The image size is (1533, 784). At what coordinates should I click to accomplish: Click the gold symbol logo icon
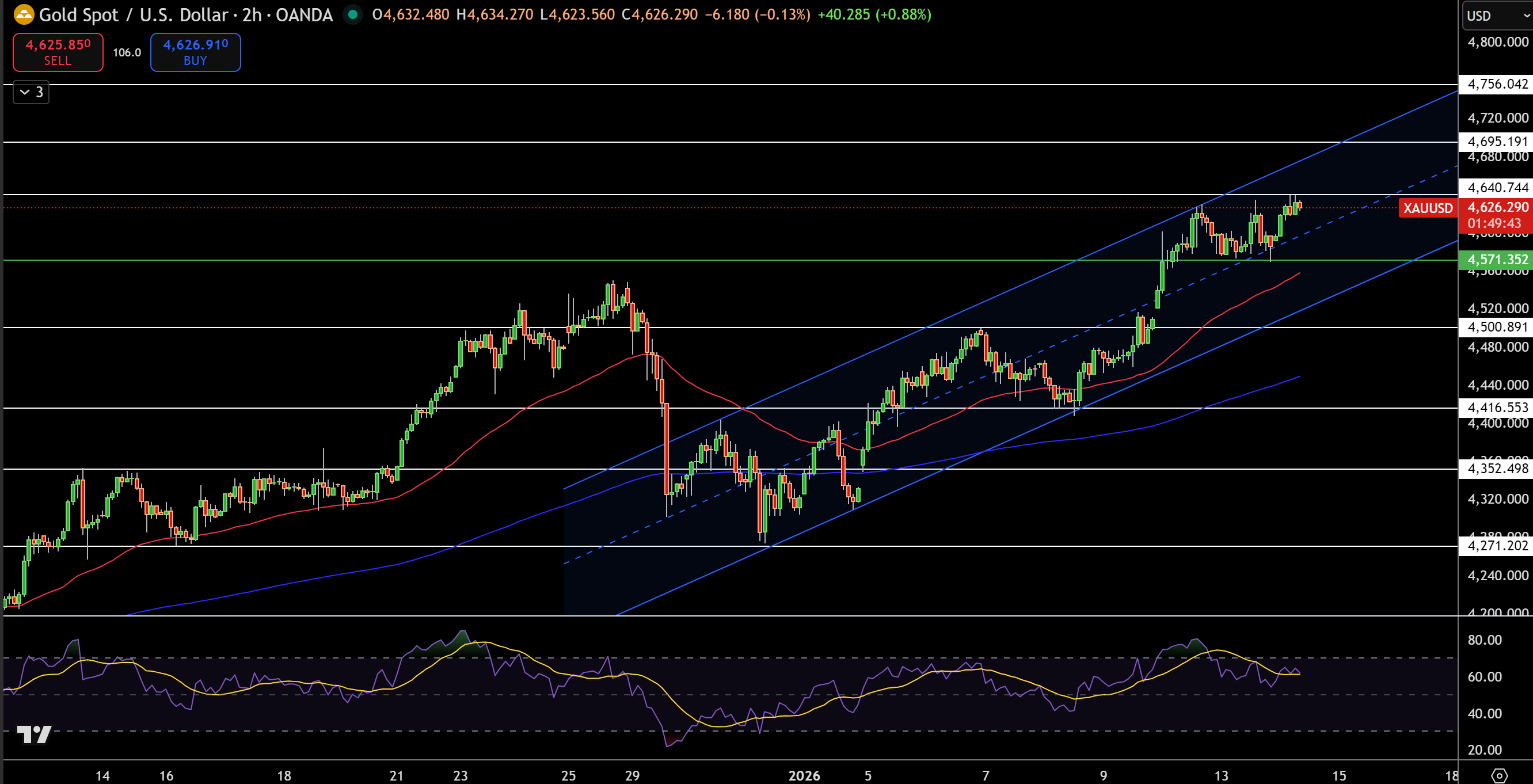[x=24, y=14]
